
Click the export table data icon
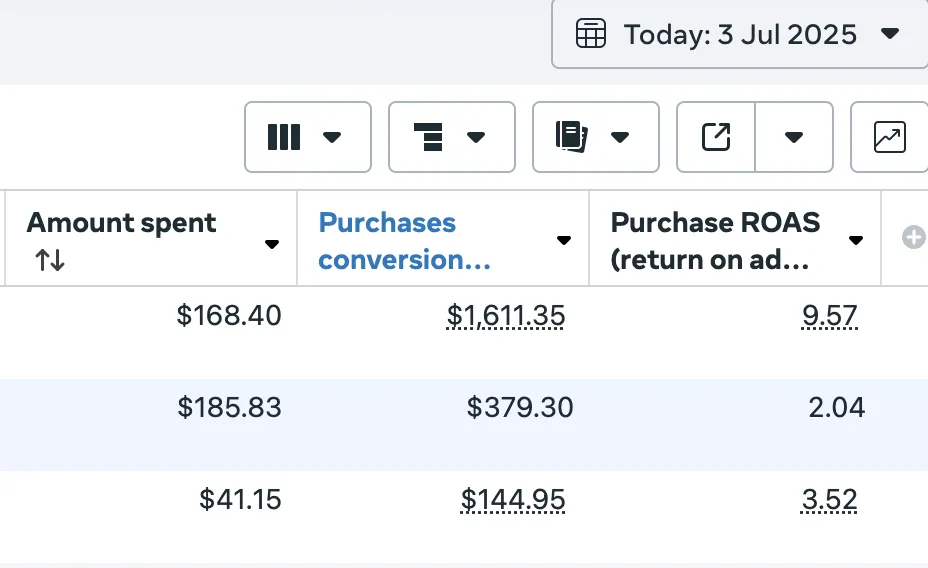coord(716,137)
